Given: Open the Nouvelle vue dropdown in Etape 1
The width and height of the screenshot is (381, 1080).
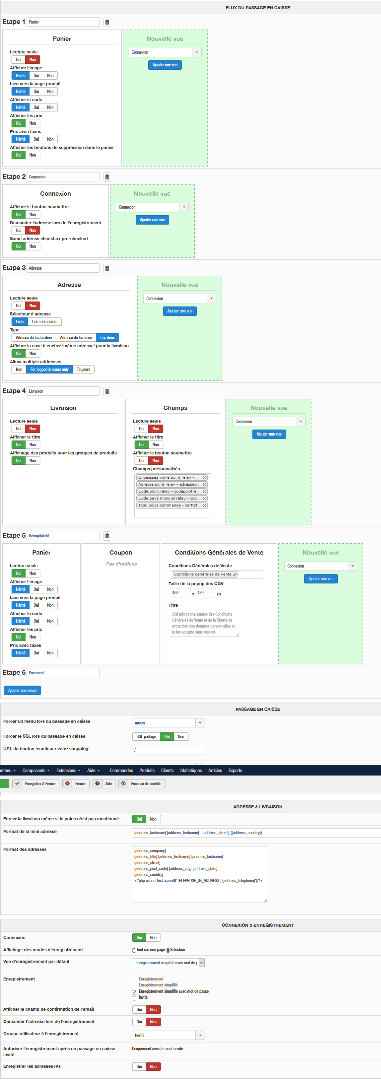Looking at the screenshot, I should click(x=165, y=52).
